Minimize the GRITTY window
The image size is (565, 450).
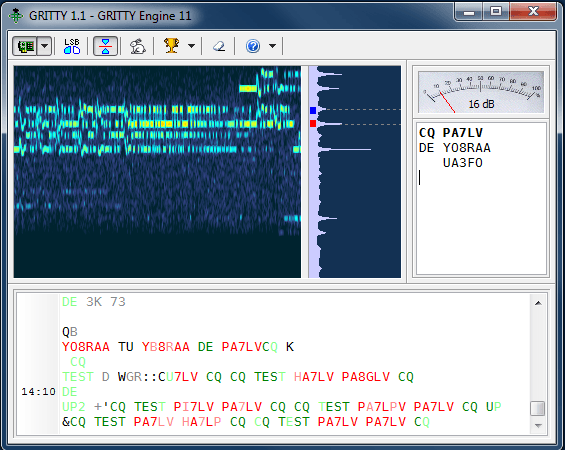coord(469,12)
